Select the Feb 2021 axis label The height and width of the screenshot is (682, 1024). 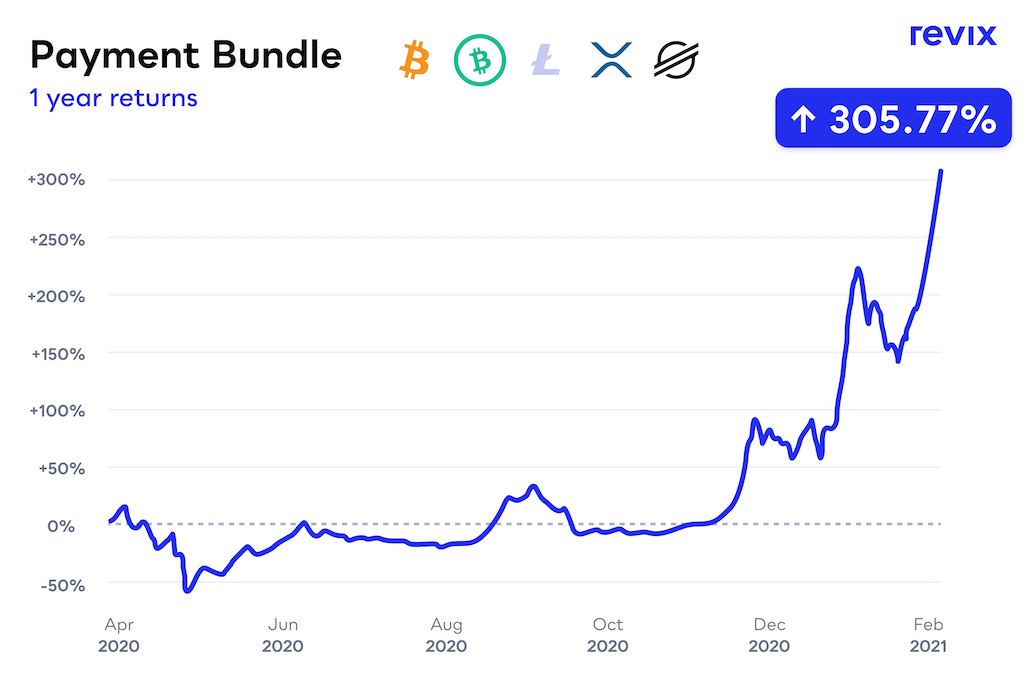(929, 635)
